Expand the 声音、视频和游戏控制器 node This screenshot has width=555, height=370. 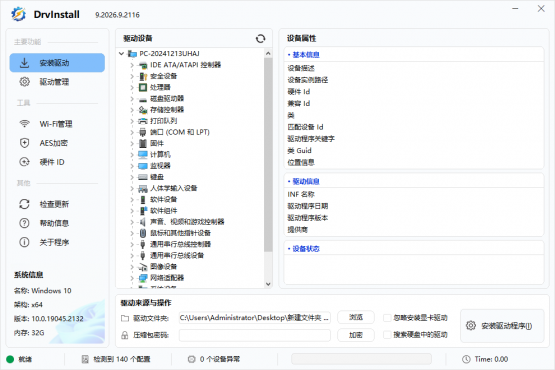tap(132, 222)
